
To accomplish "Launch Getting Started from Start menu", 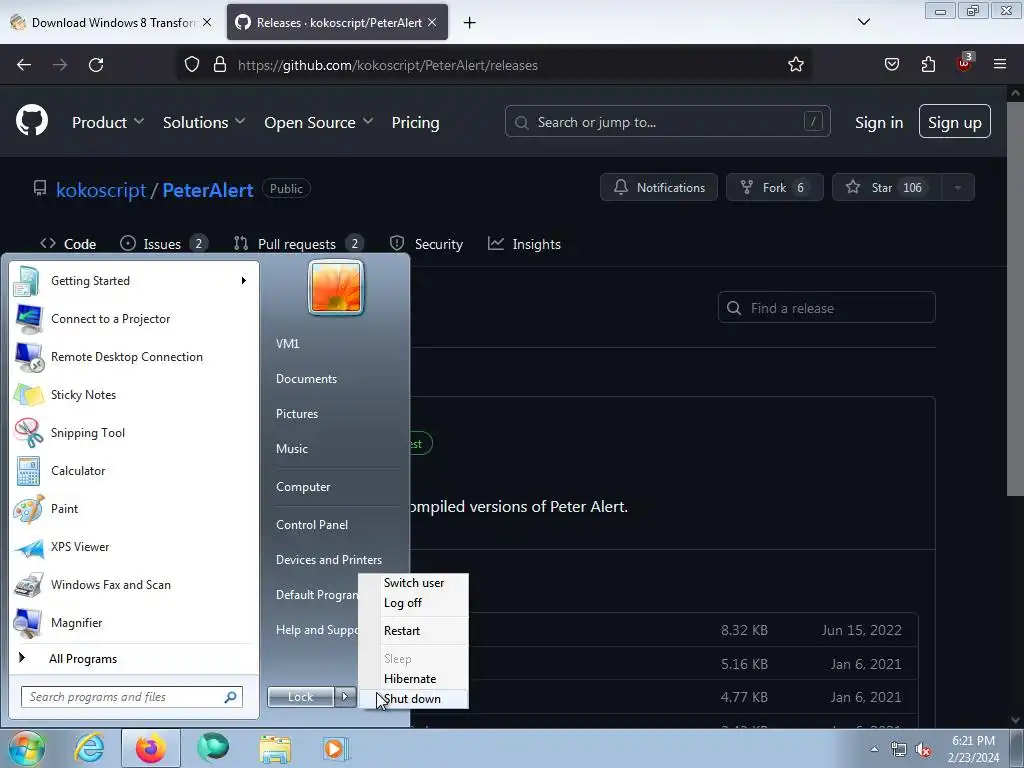I will pyautogui.click(x=134, y=281).
